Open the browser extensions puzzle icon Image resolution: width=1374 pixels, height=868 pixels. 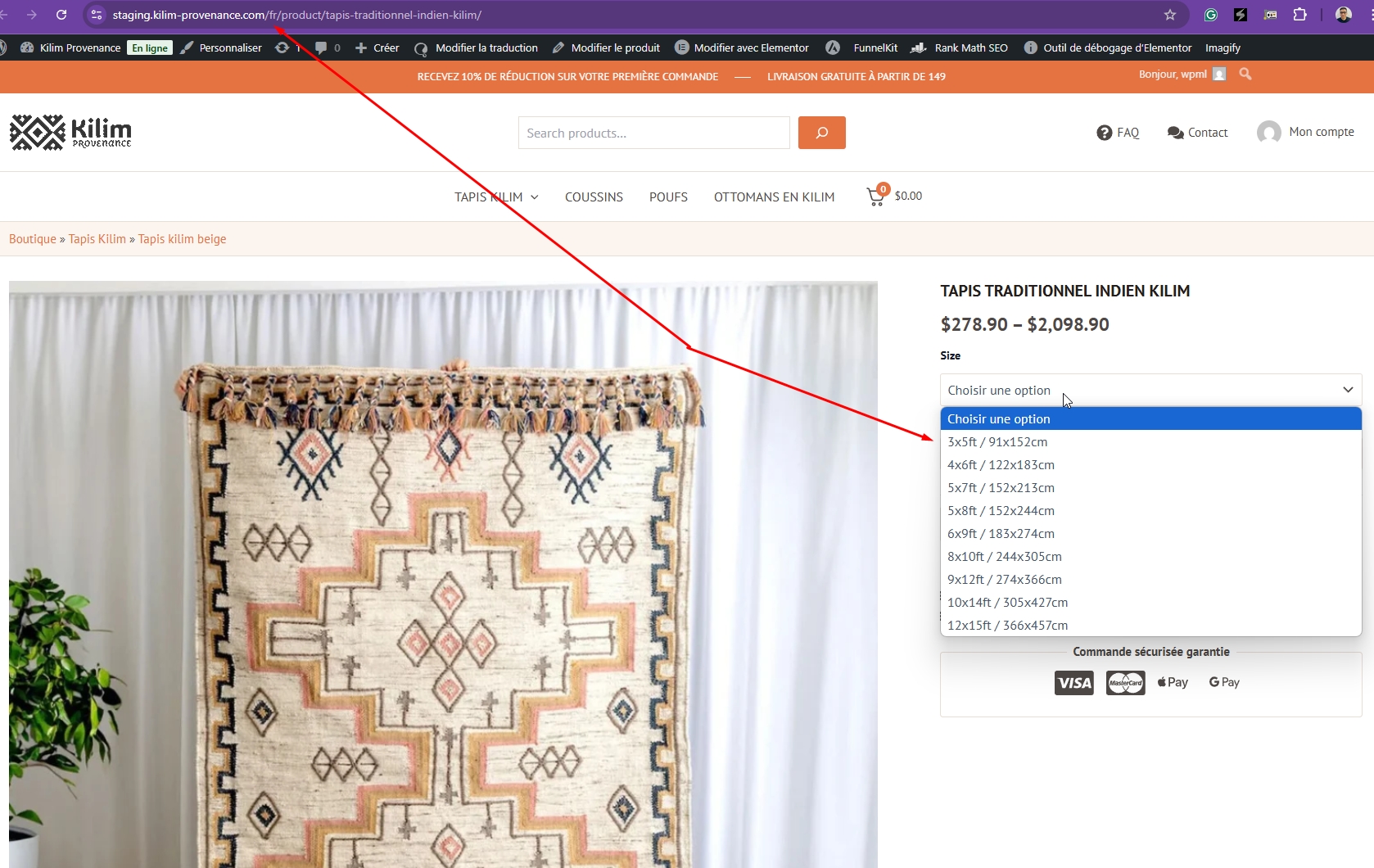(x=1299, y=15)
